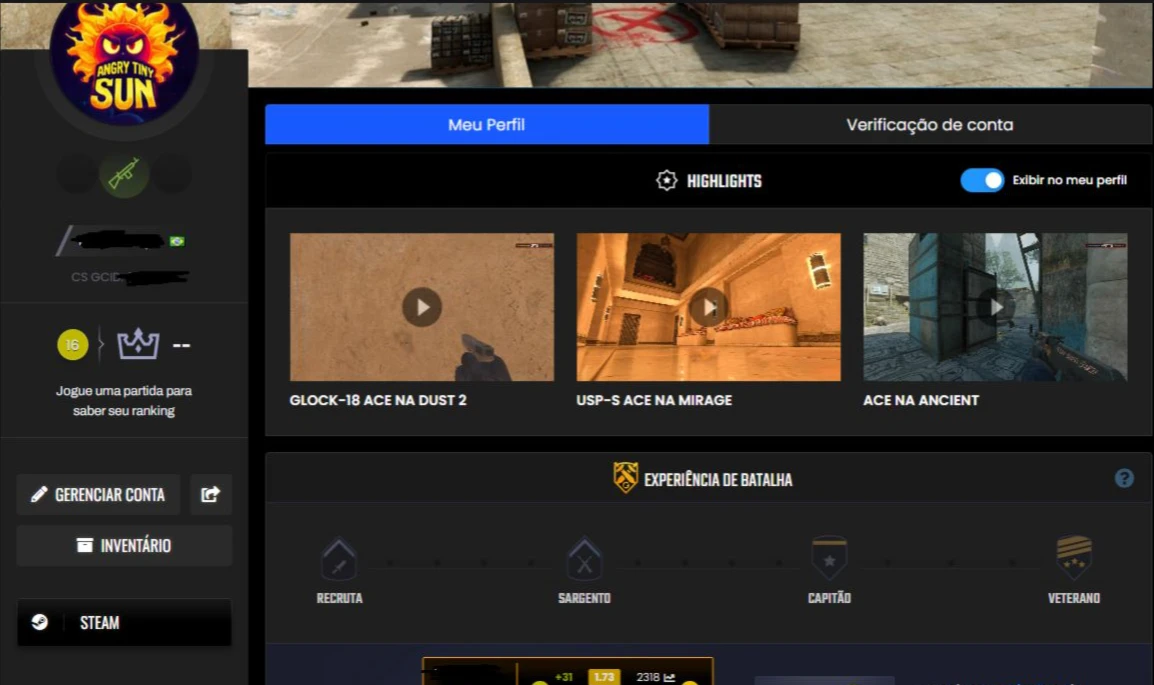1154x685 pixels.
Task: Open the battle experience help question mark
Action: pos(1124,478)
